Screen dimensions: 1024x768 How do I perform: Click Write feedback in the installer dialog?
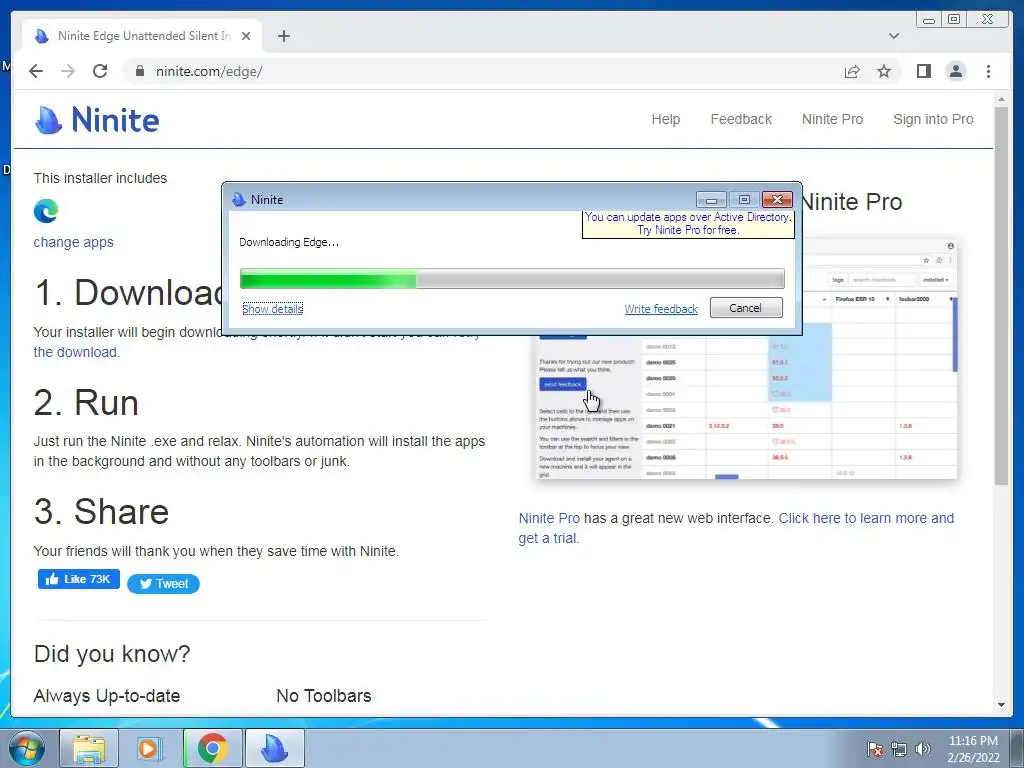pyautogui.click(x=661, y=309)
